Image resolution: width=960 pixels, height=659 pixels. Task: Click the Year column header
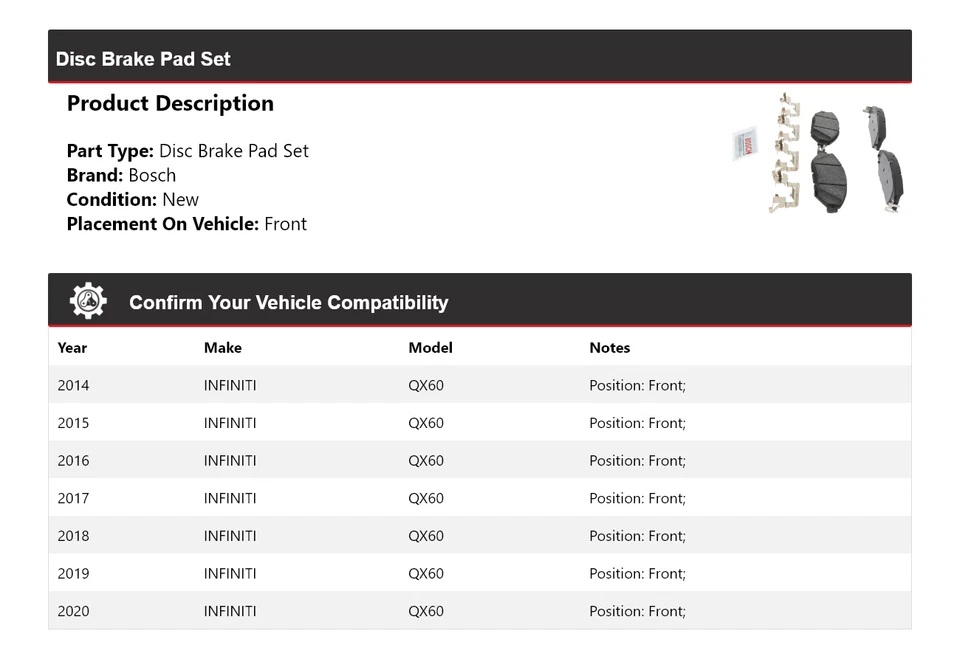click(x=72, y=348)
